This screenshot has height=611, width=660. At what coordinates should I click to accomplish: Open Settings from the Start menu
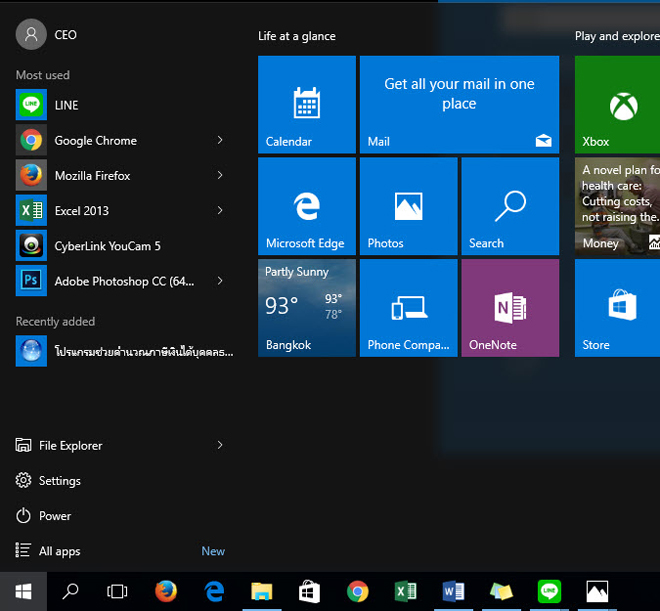[x=59, y=481]
